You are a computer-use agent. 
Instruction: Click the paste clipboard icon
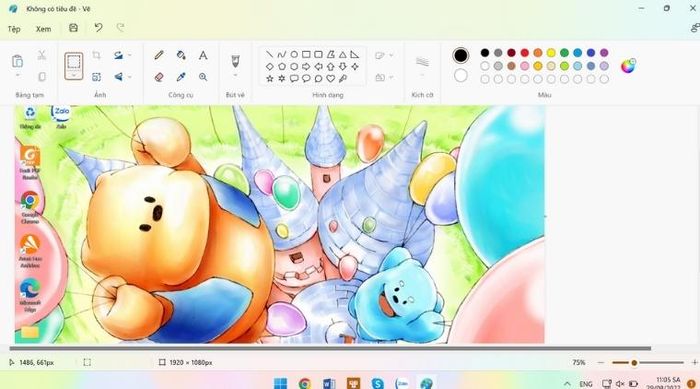tap(17, 61)
